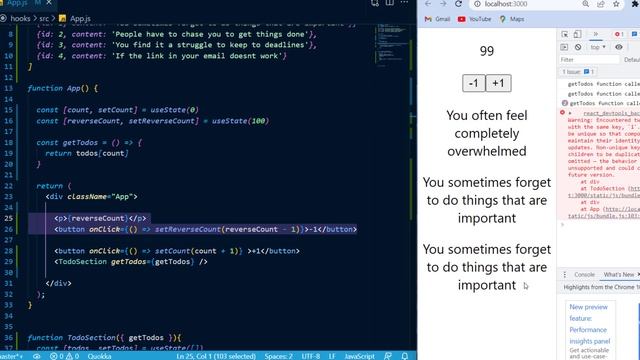Click the status bar eye icon
Viewport: 640px width, 360px height.
[36, 356]
